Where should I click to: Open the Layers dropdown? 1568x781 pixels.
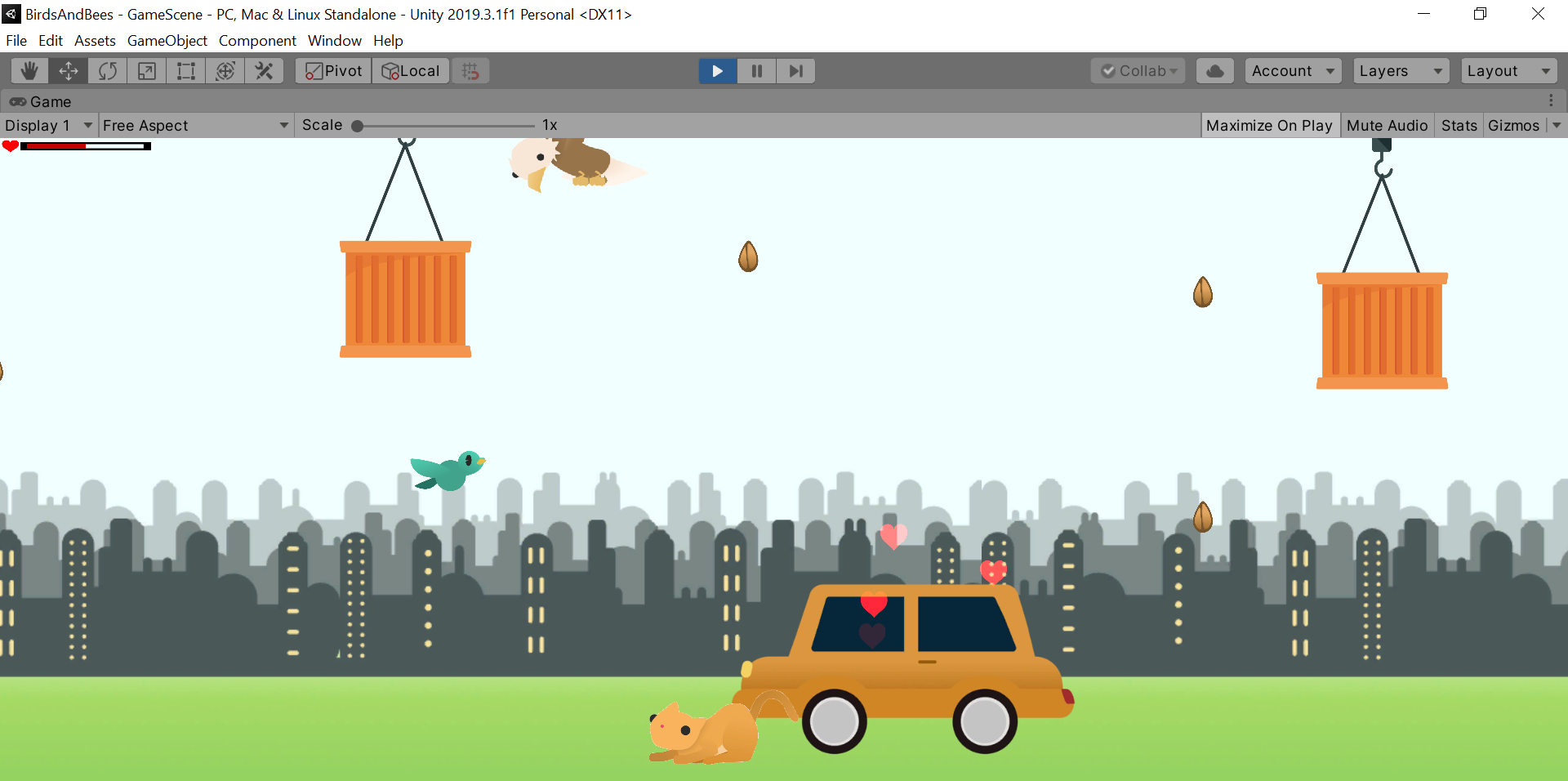click(1400, 71)
